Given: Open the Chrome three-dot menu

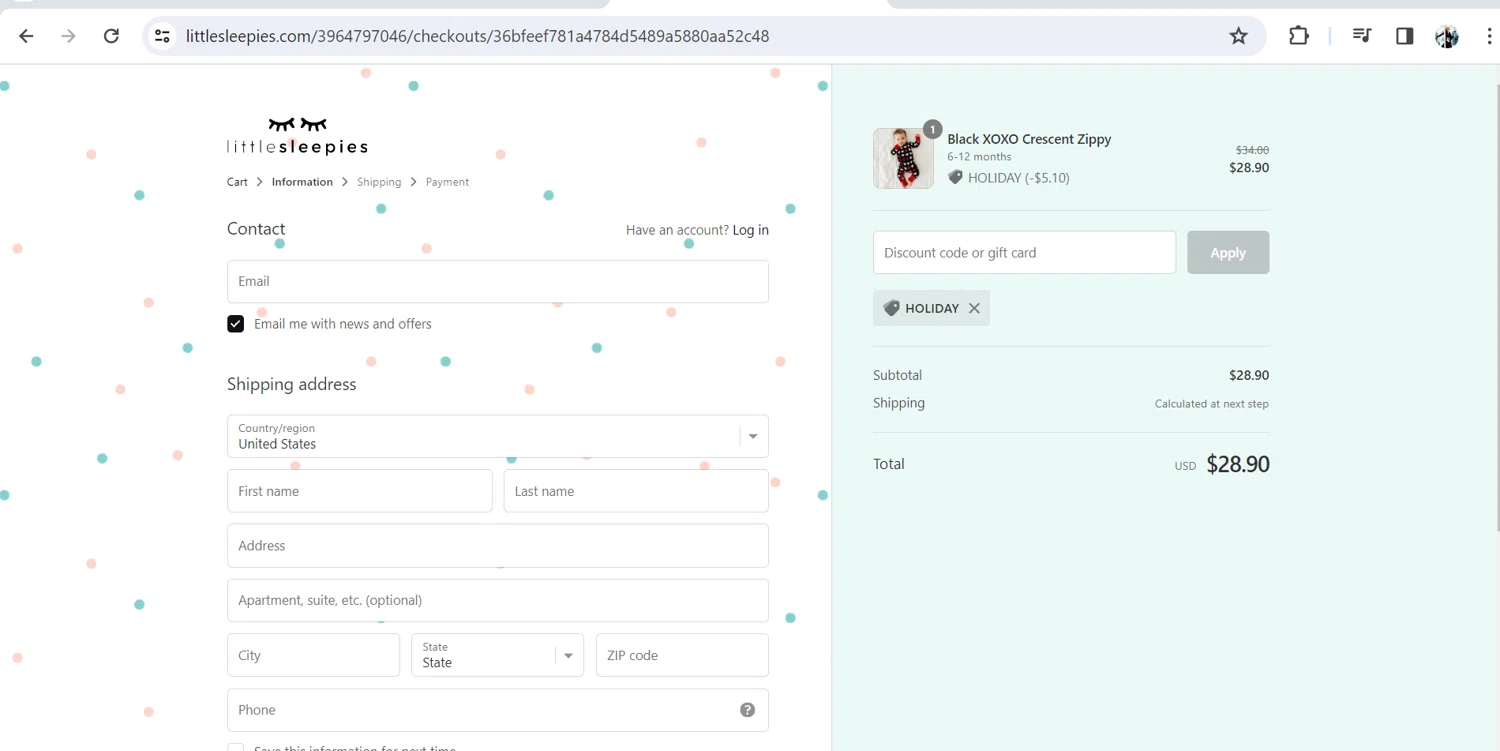Looking at the screenshot, I should coord(1490,36).
